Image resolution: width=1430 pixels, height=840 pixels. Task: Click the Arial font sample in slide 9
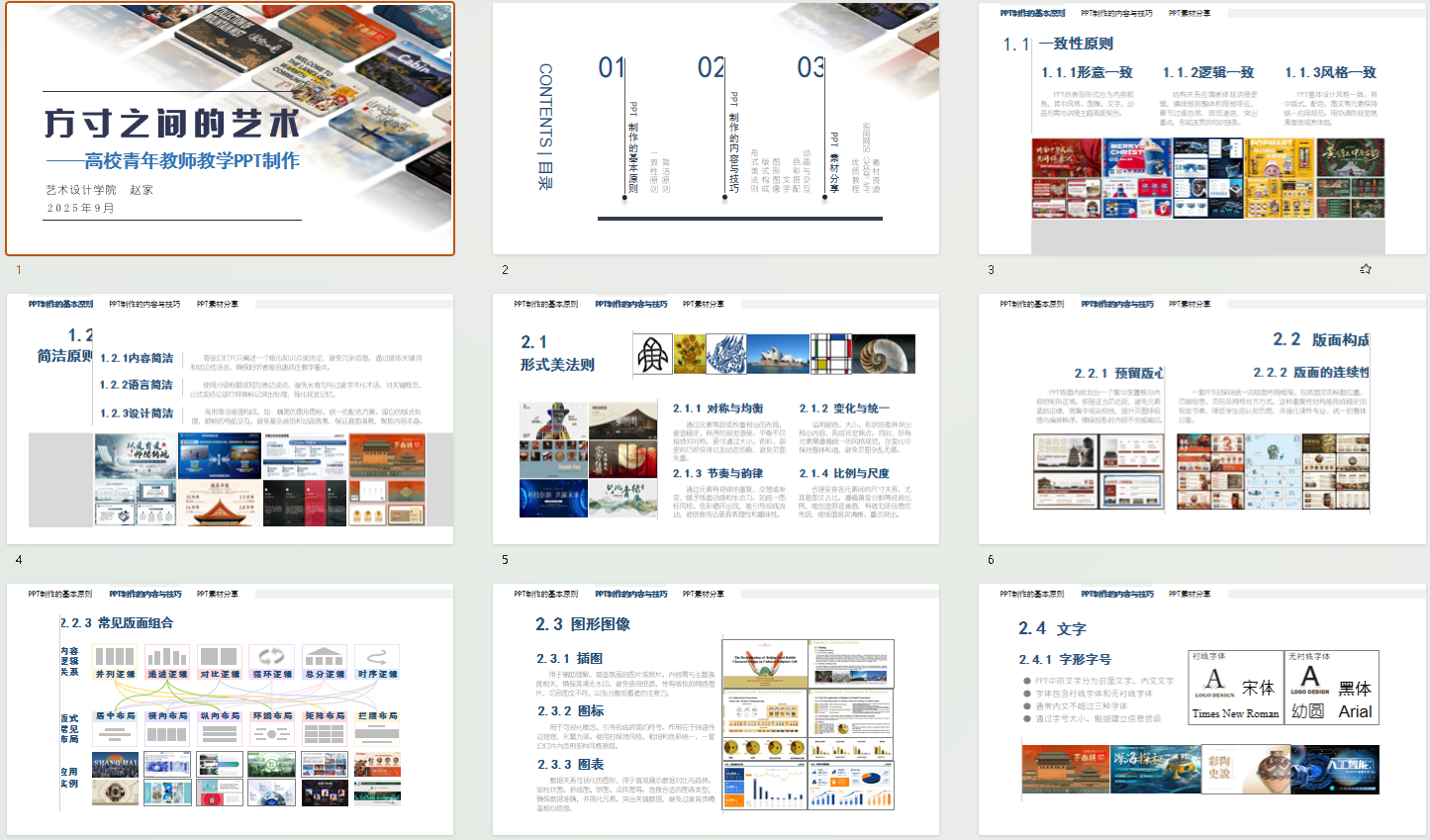tap(1355, 711)
